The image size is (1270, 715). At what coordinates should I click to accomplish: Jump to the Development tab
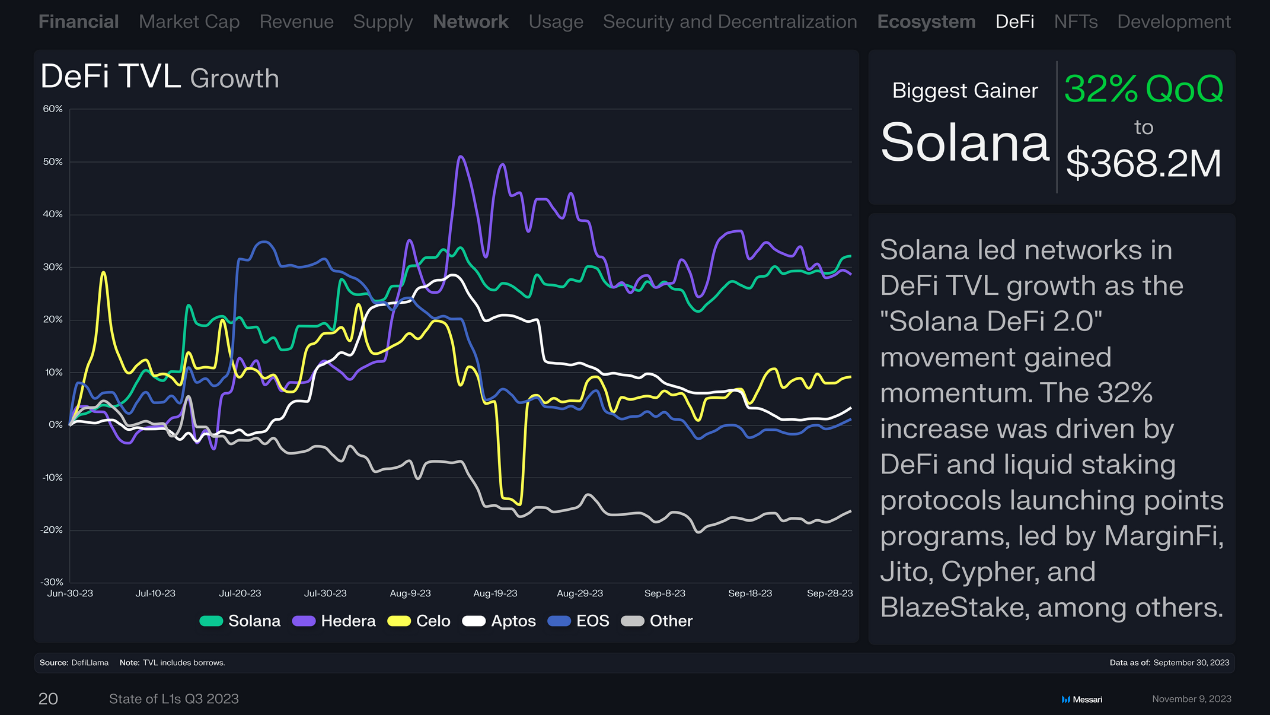click(1173, 21)
